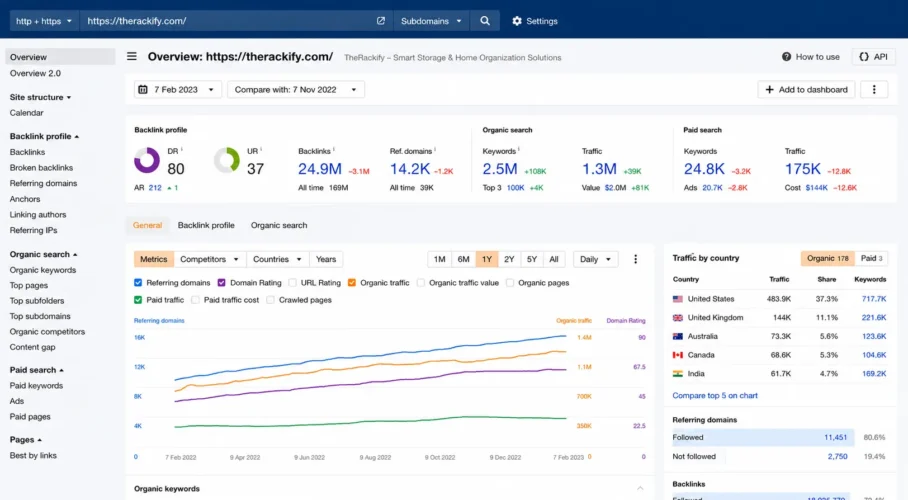This screenshot has width=908, height=500.
Task: Select the Metrics chart tab
Action: [153, 259]
